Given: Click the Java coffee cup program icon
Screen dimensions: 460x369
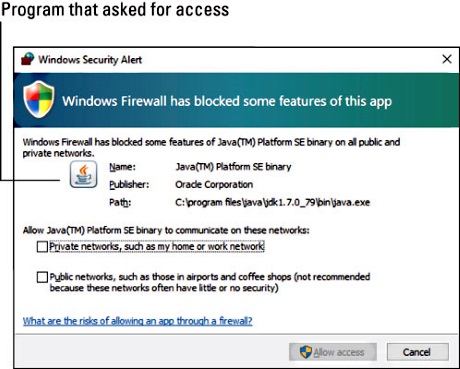Looking at the screenshot, I should click(84, 174).
